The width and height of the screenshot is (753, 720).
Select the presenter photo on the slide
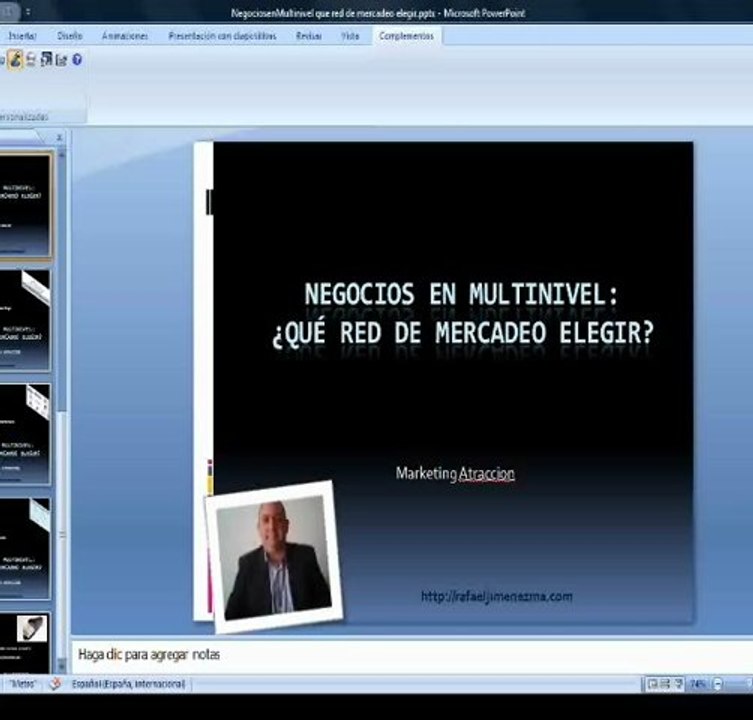point(274,557)
